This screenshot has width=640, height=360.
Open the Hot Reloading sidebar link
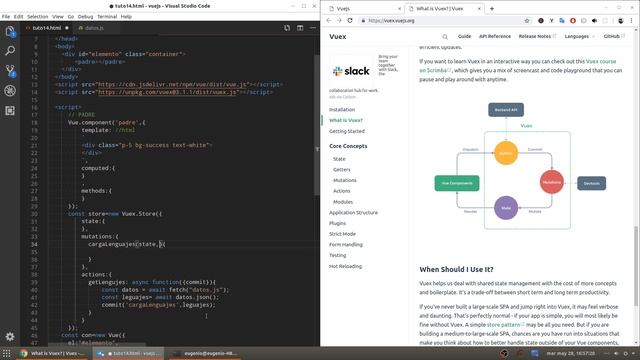tap(345, 266)
